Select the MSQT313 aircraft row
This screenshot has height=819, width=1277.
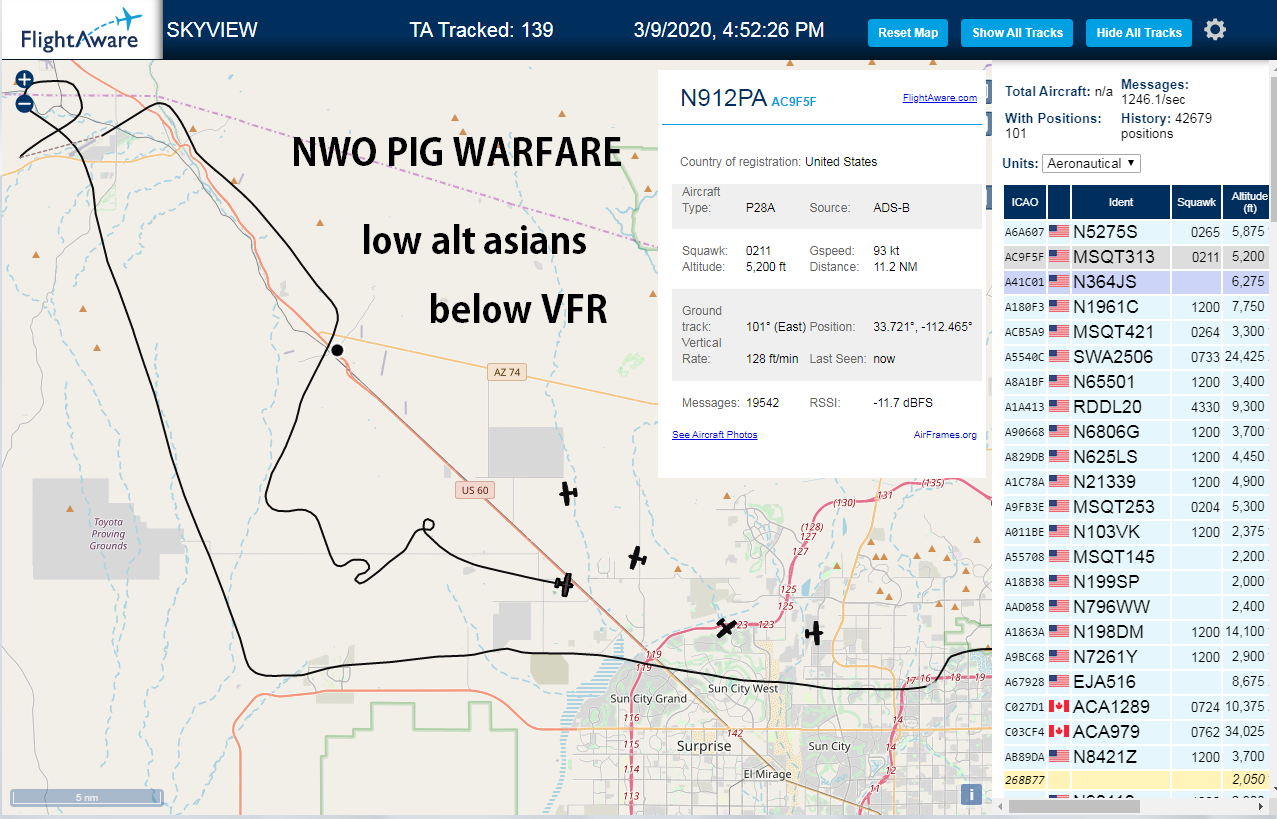[1137, 256]
